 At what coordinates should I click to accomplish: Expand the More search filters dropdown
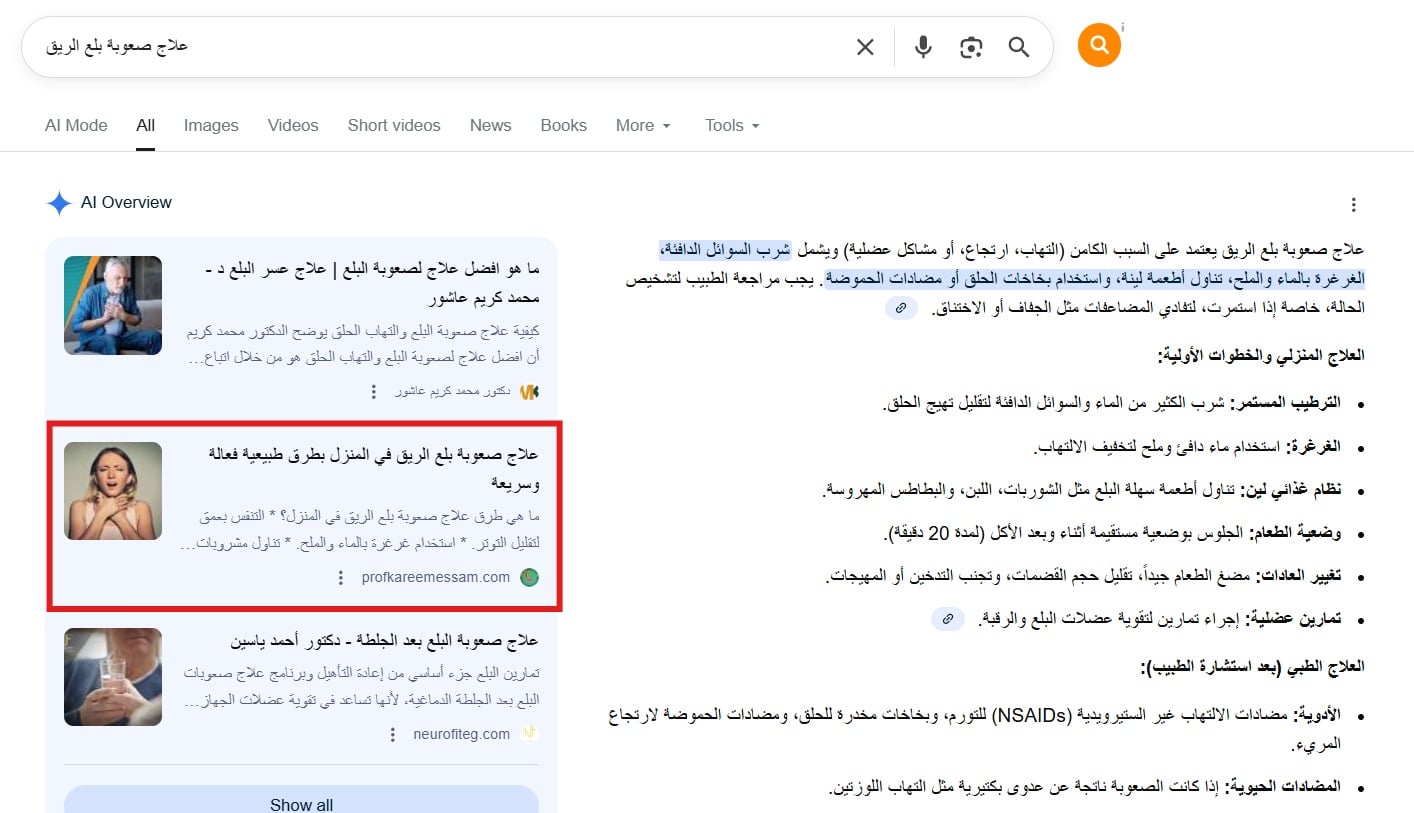pos(643,126)
